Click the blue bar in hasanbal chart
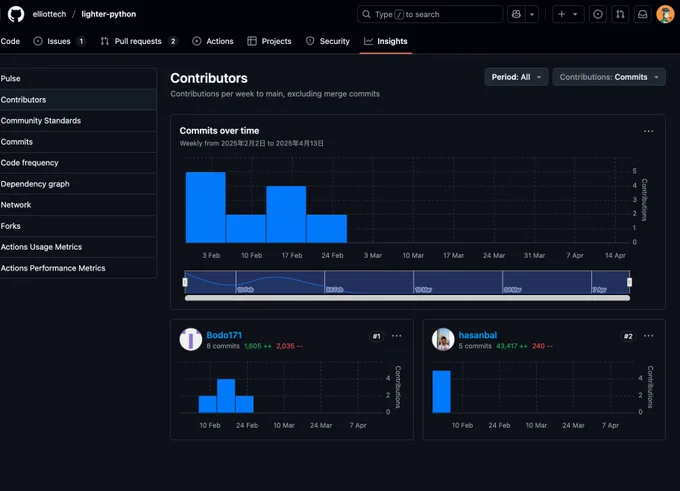This screenshot has height=491, width=680. 441,391
